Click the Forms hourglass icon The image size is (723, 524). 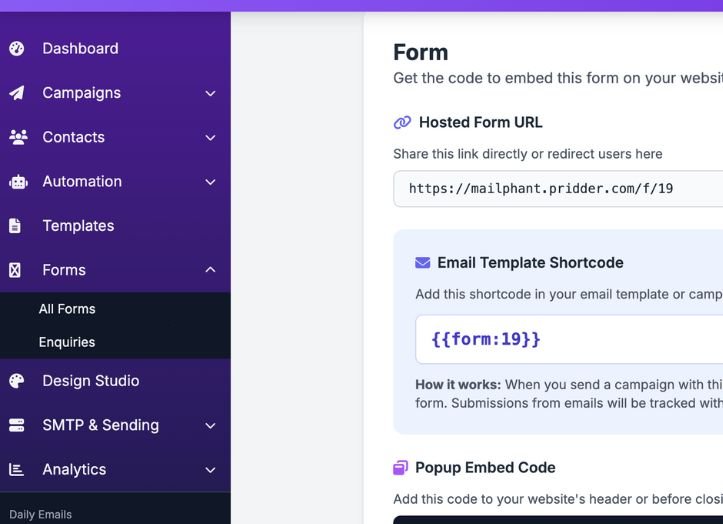tap(15, 270)
